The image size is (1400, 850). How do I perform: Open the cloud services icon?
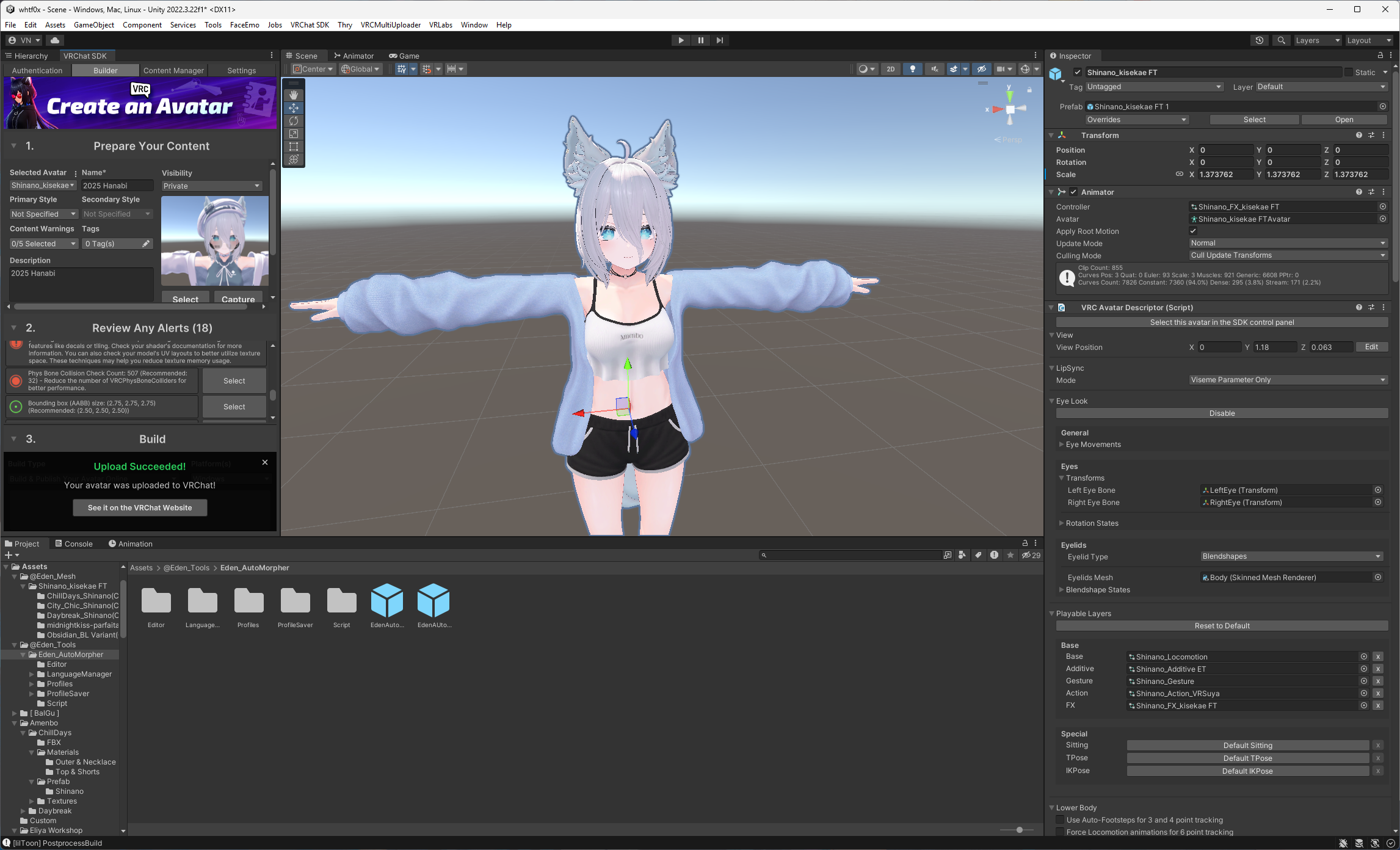click(x=55, y=40)
